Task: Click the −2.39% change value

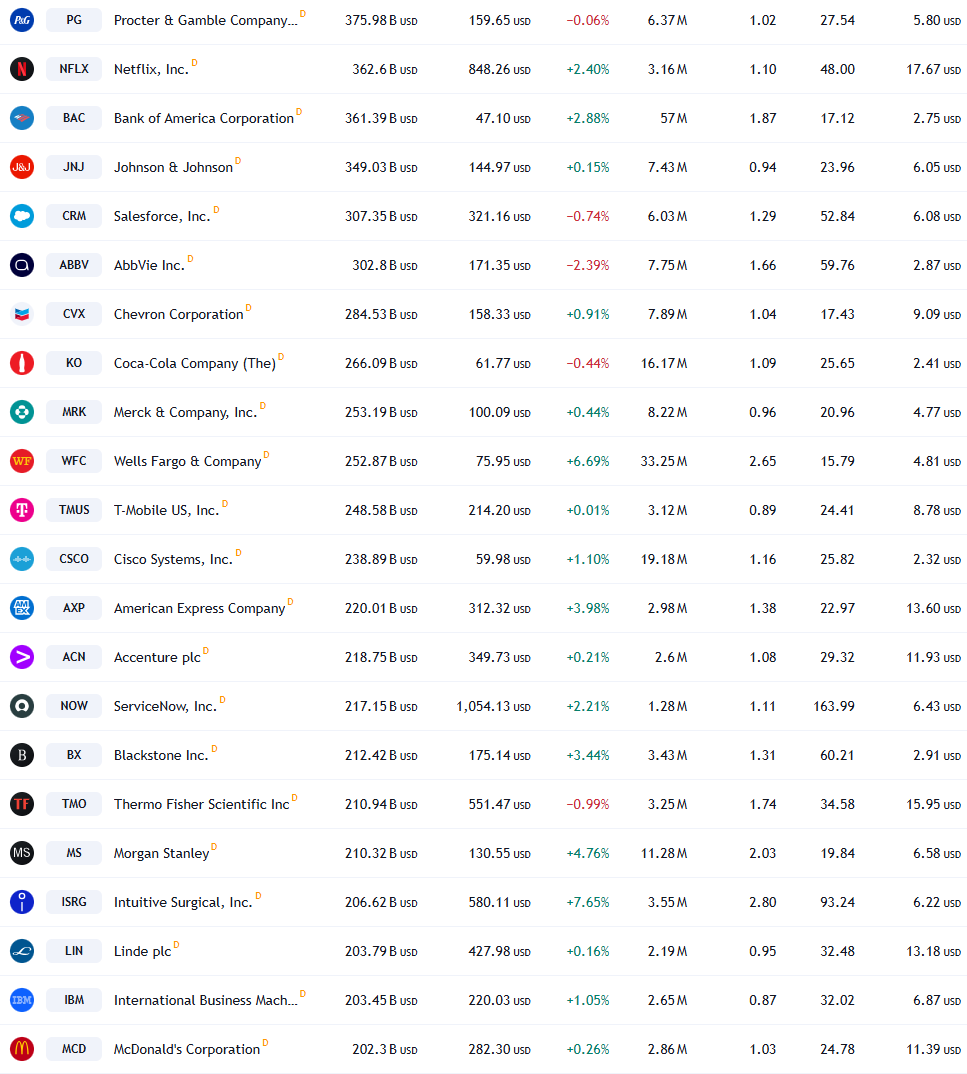Action: 588,265
